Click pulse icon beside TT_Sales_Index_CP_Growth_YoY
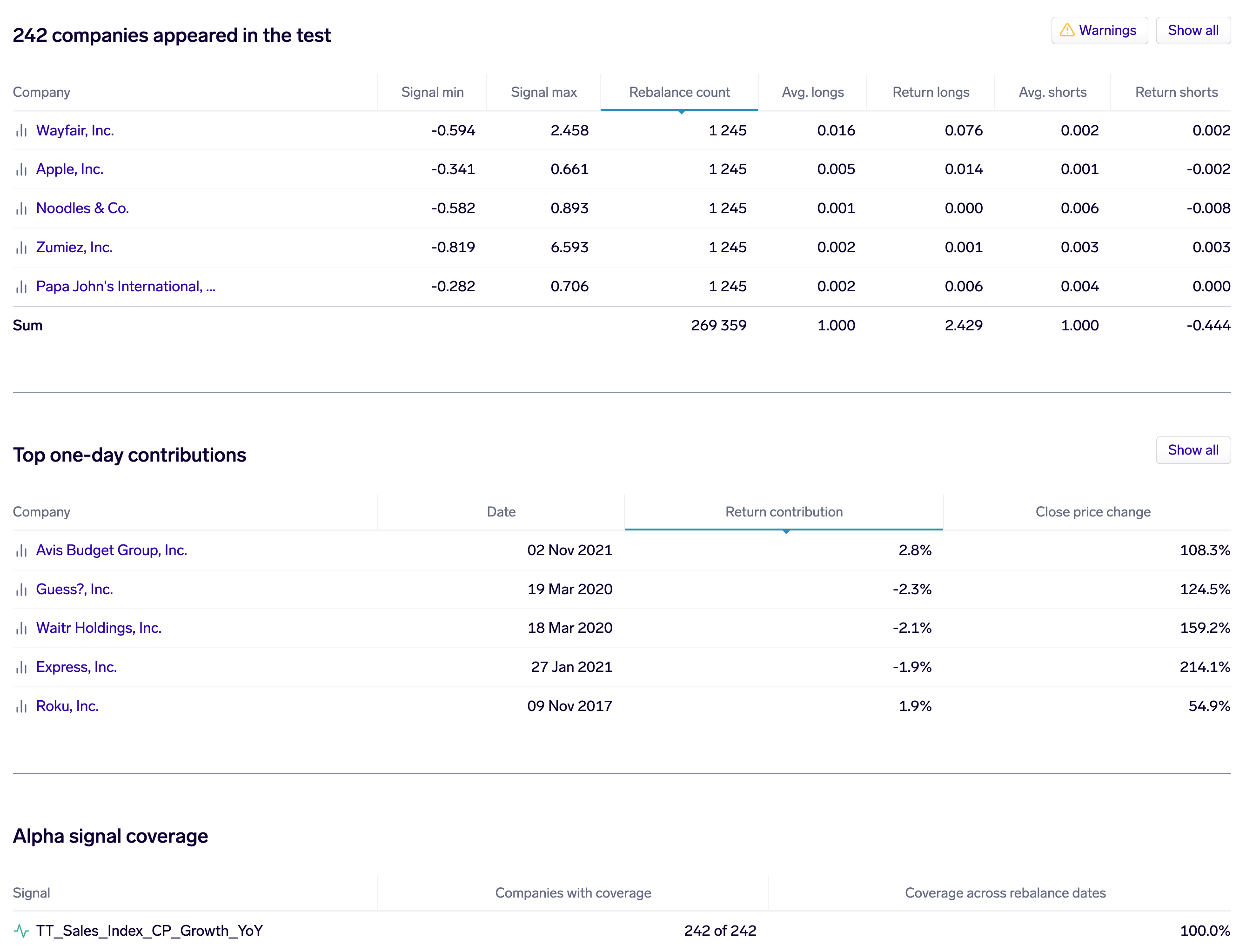Screen dimensions: 1246x952 [21, 931]
